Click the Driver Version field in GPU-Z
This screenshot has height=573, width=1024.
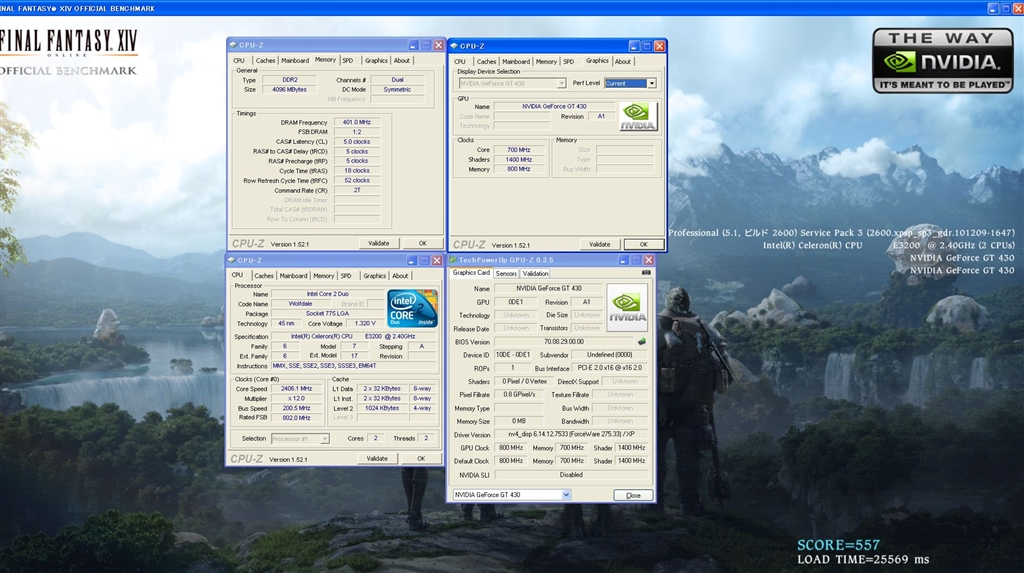[571, 434]
